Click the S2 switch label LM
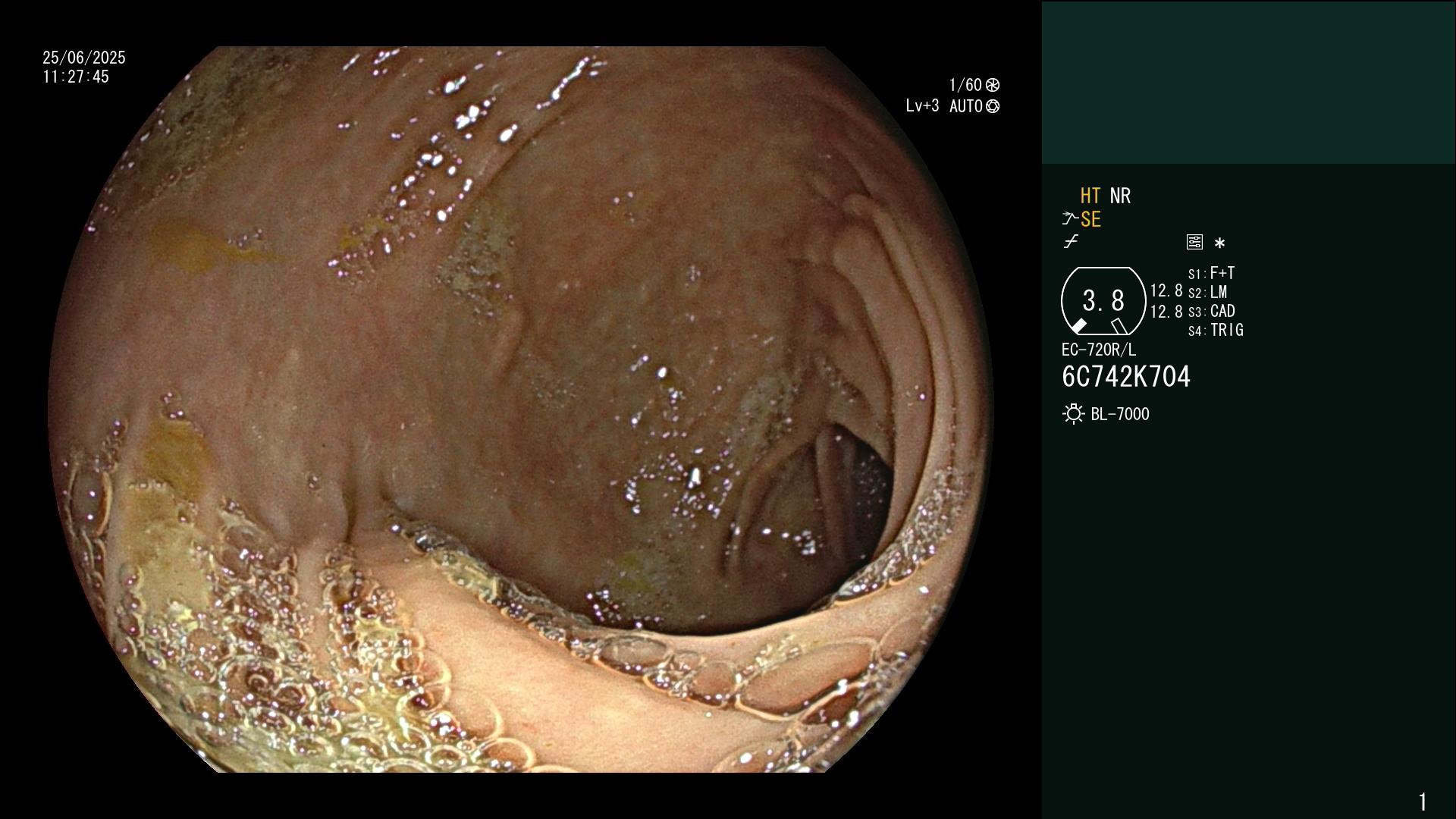 [1219, 292]
